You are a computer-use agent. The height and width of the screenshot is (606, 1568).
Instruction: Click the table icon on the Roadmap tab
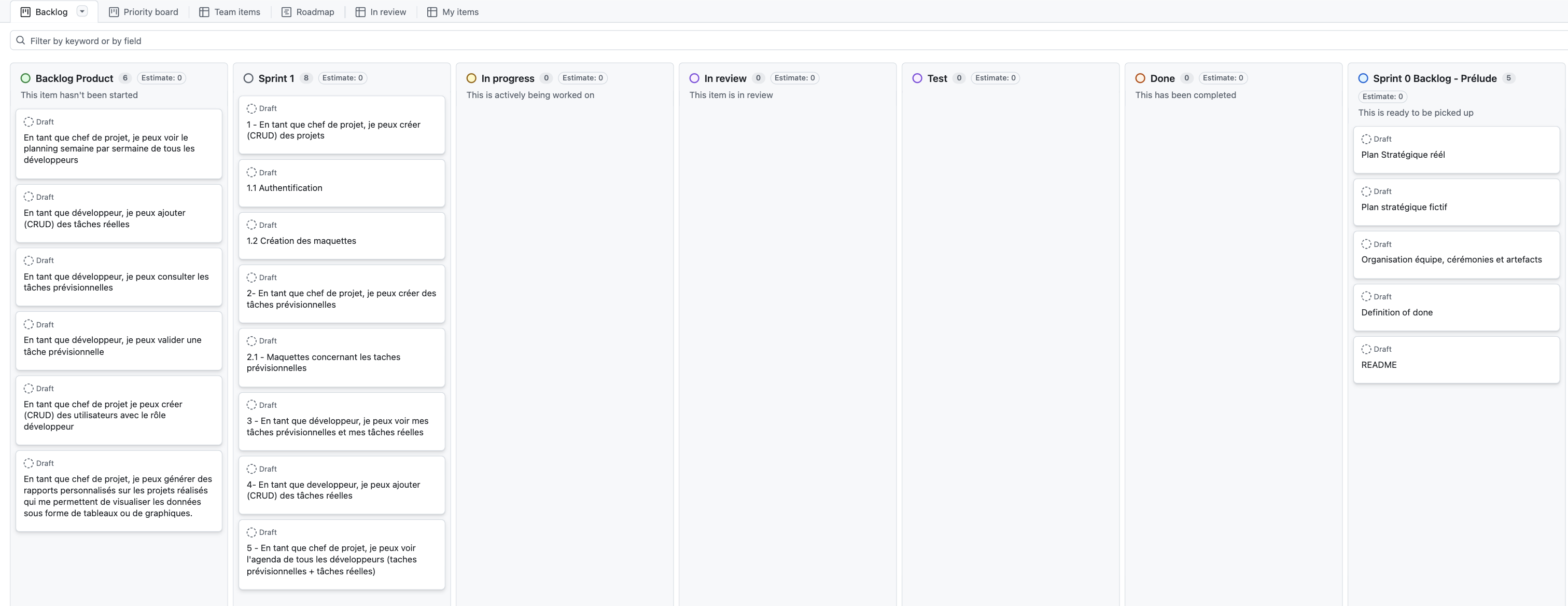click(x=286, y=11)
